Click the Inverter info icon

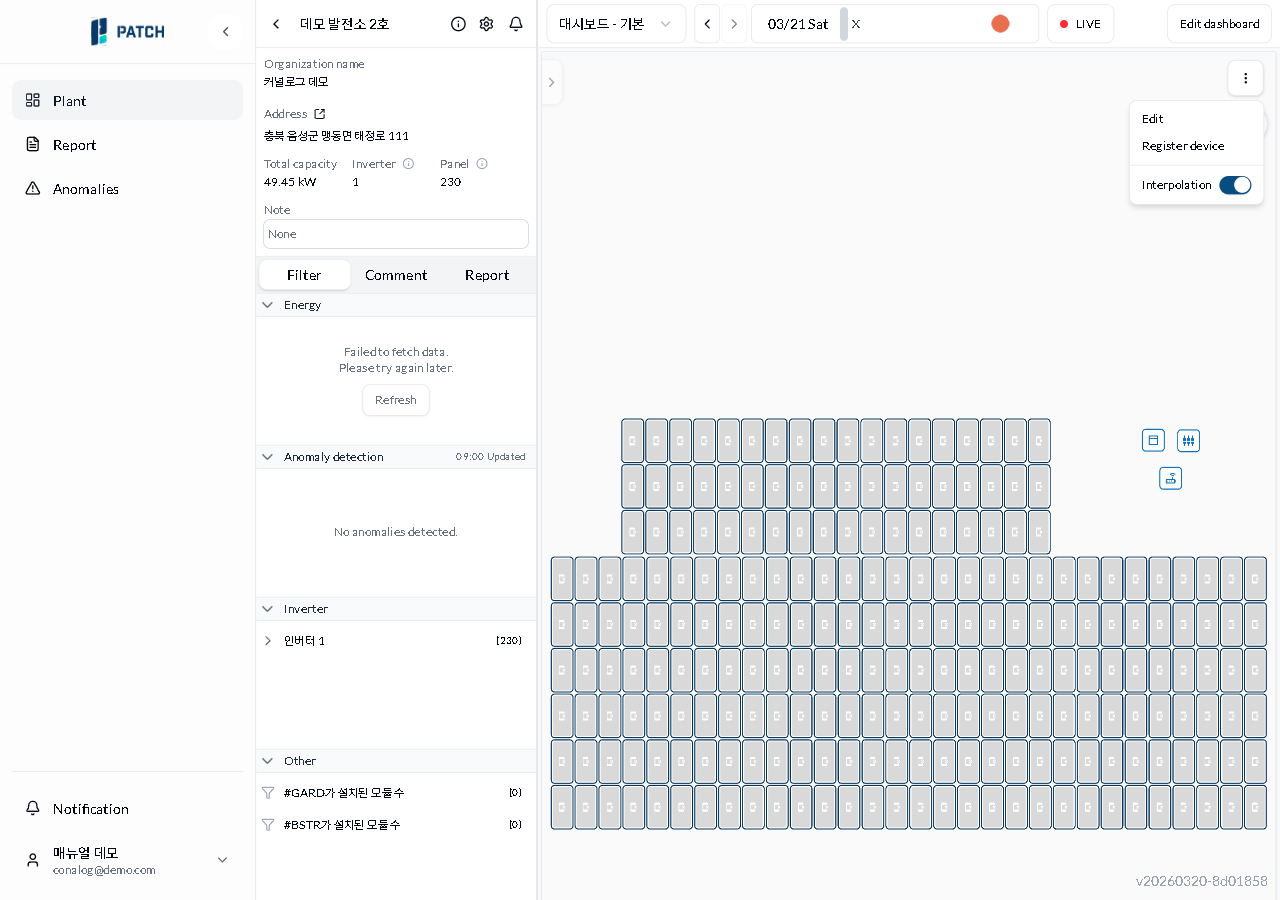[x=408, y=164]
